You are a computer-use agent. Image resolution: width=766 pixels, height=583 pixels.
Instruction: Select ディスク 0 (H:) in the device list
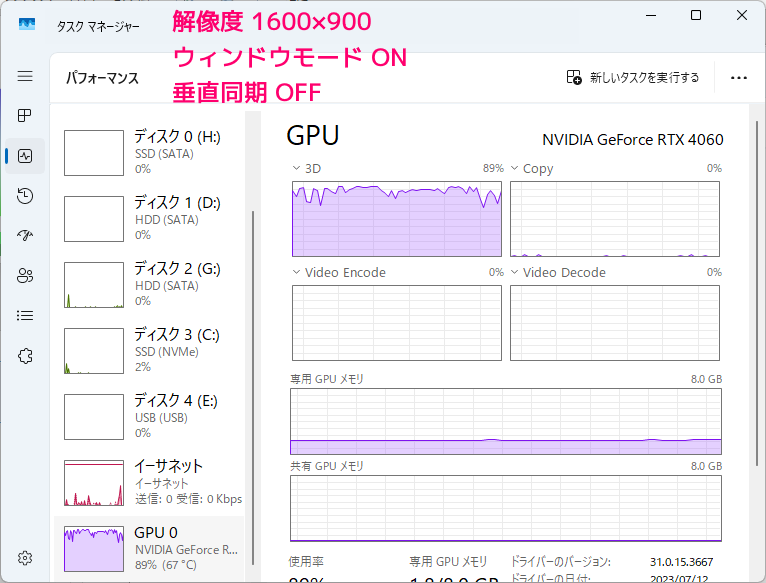coord(149,152)
